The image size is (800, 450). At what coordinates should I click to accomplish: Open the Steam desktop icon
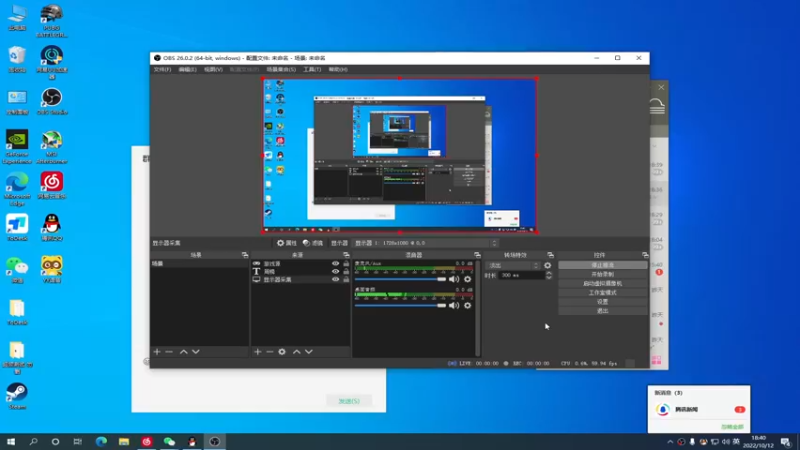pyautogui.click(x=17, y=396)
